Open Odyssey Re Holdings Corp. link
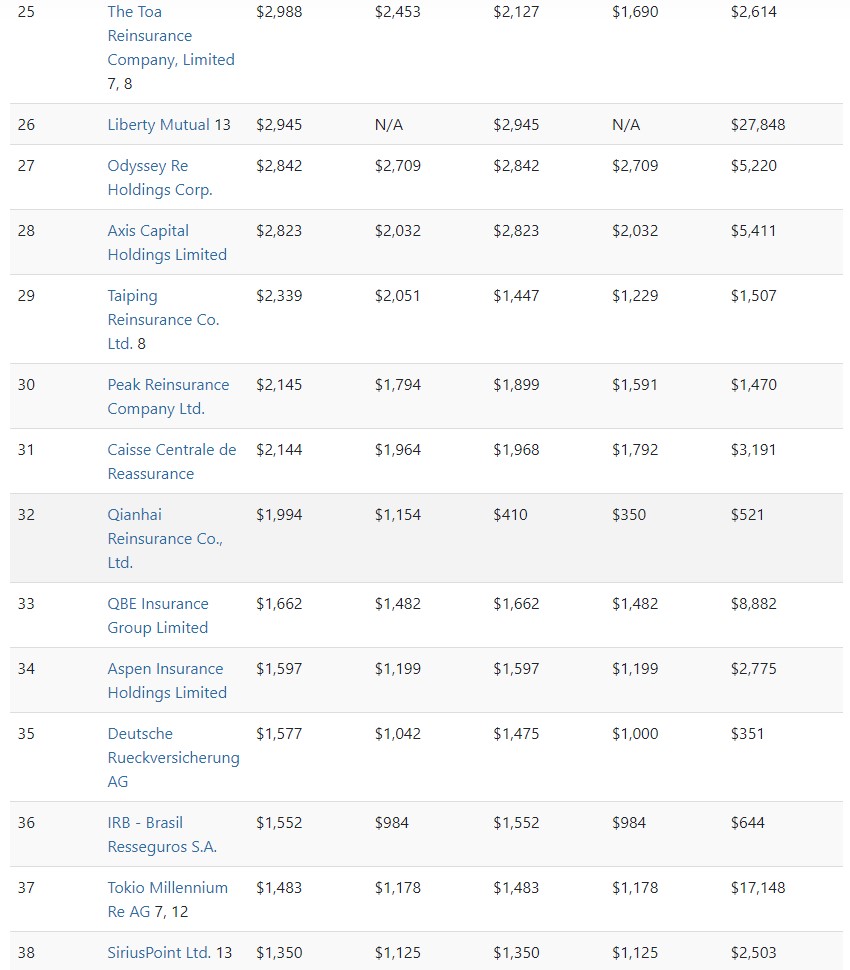Image resolution: width=850 pixels, height=970 pixels. coord(160,178)
